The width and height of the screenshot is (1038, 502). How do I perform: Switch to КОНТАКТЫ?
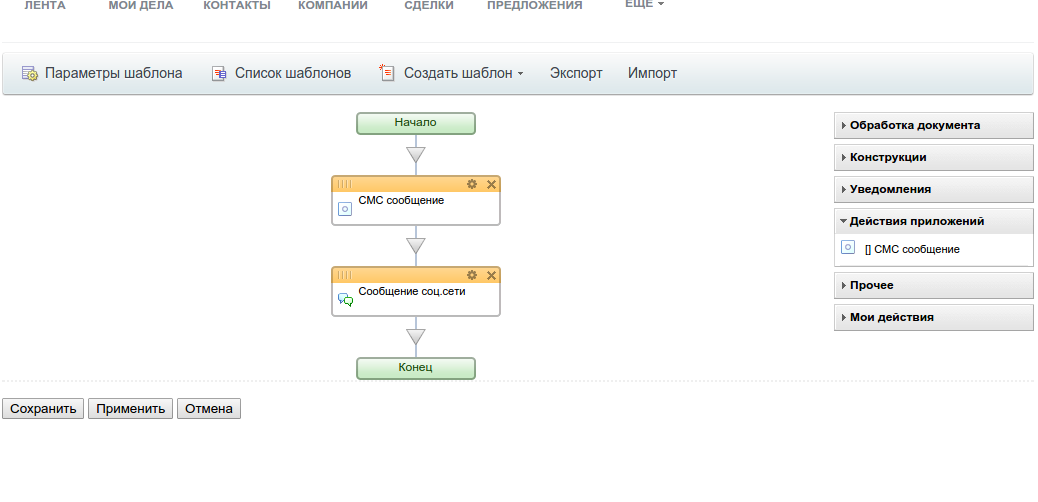pyautogui.click(x=237, y=5)
